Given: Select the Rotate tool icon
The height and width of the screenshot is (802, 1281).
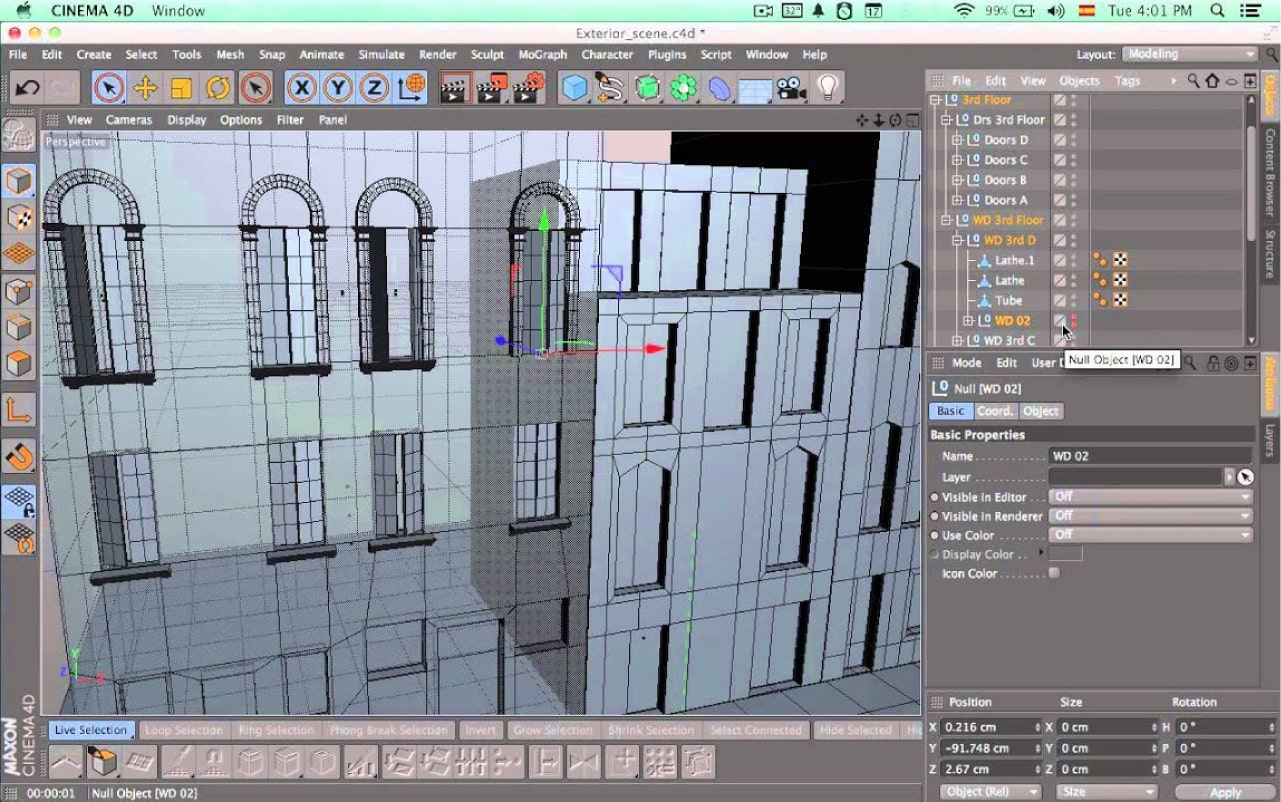Looking at the screenshot, I should [x=218, y=88].
